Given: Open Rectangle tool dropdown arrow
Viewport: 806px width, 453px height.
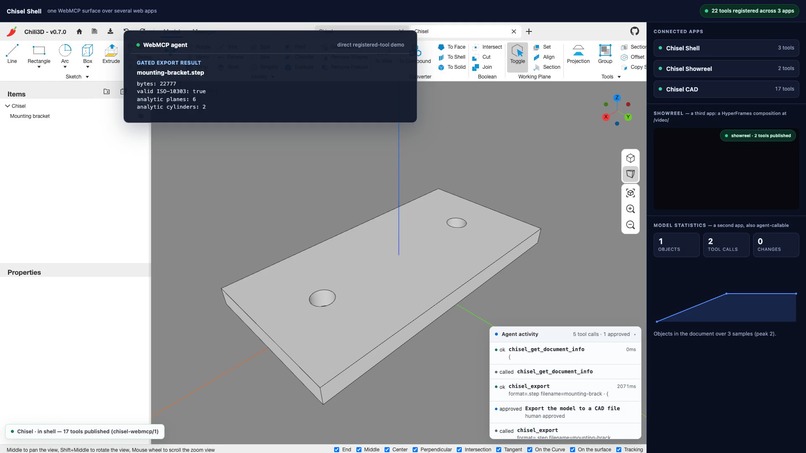Looking at the screenshot, I should click(39, 67).
